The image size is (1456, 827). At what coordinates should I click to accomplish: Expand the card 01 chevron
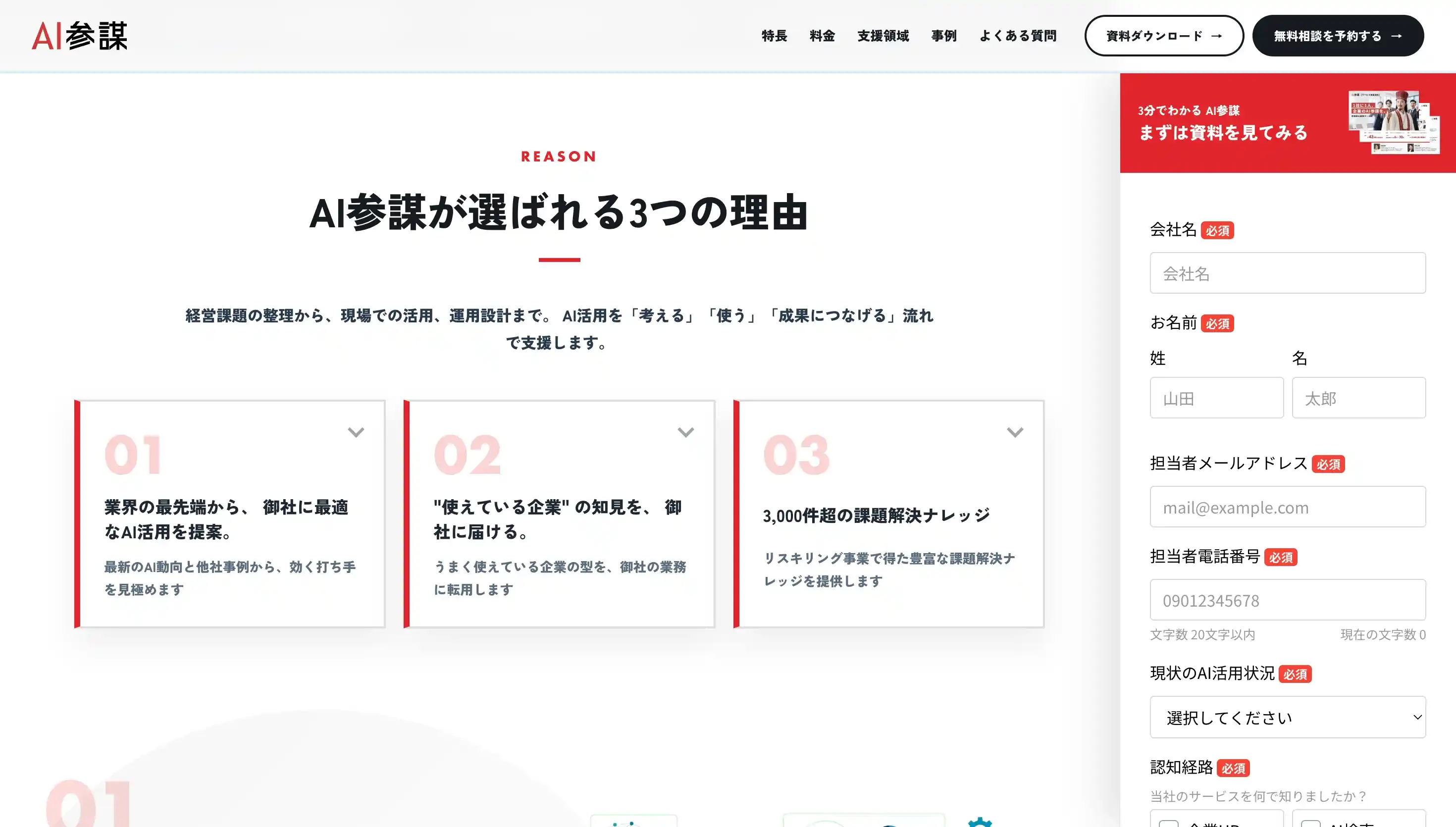click(x=356, y=432)
